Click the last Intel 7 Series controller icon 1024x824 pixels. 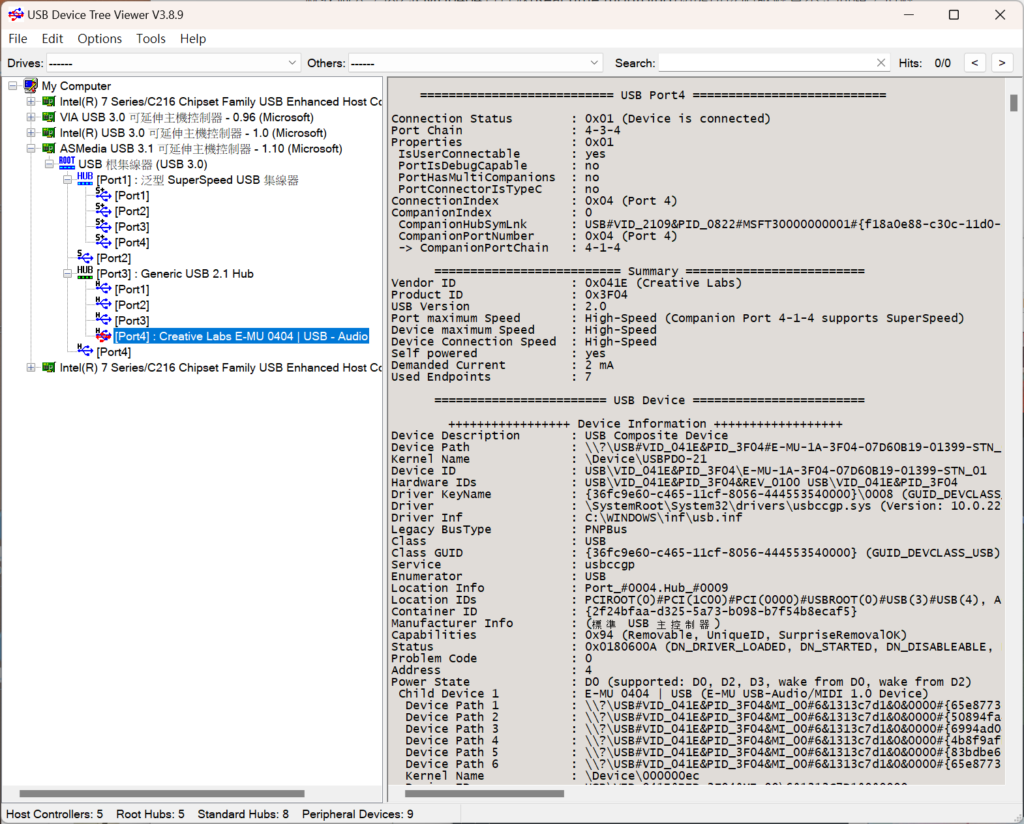coord(48,368)
